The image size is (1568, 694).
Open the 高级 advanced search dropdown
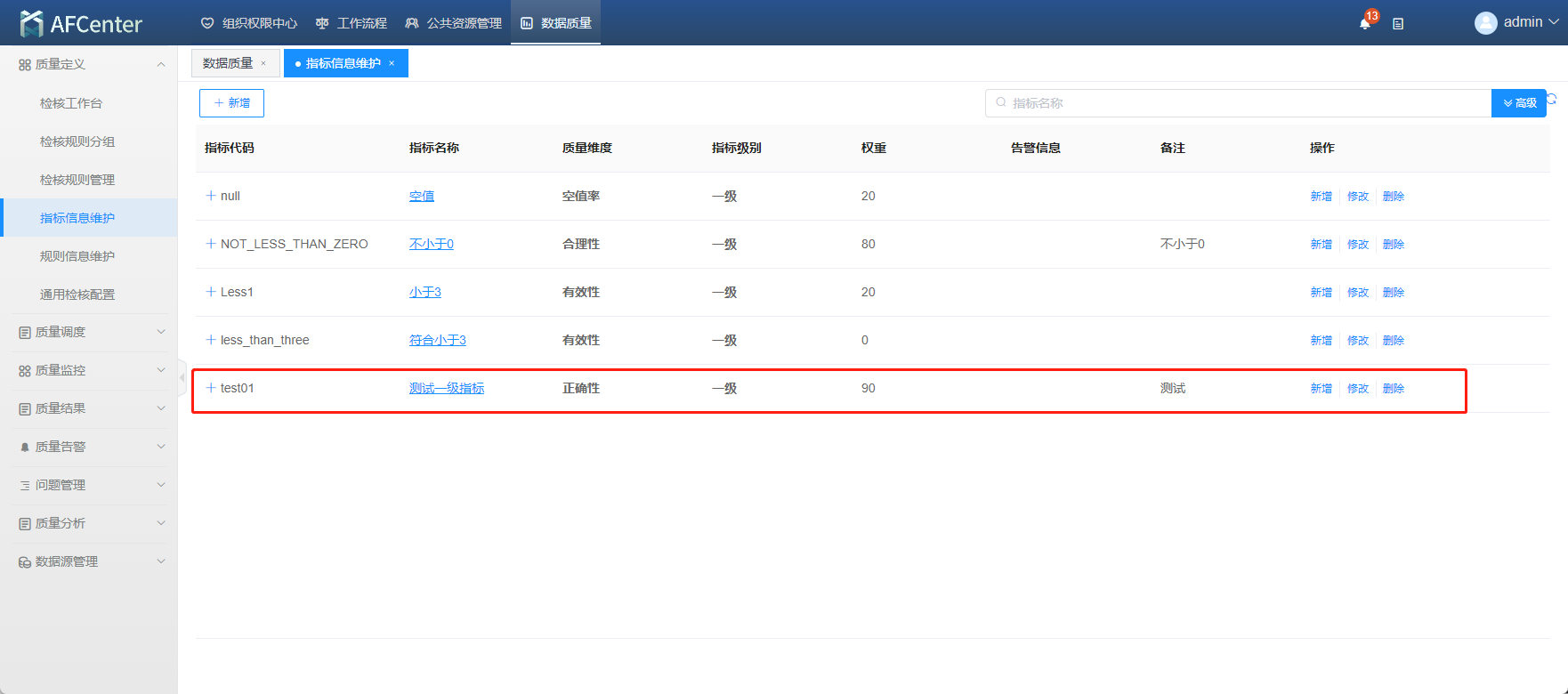point(1519,103)
